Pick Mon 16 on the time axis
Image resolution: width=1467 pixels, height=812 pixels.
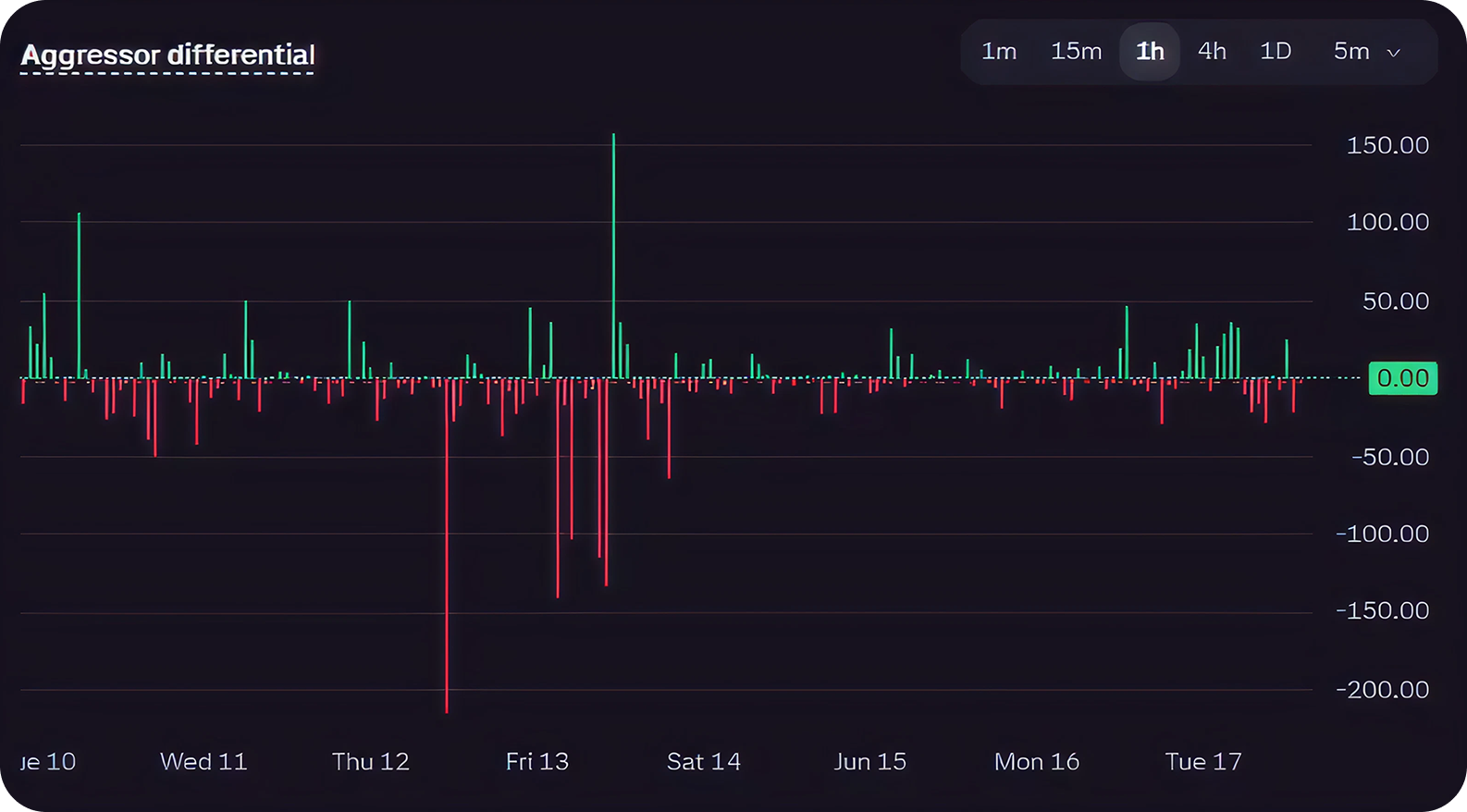click(x=1036, y=761)
